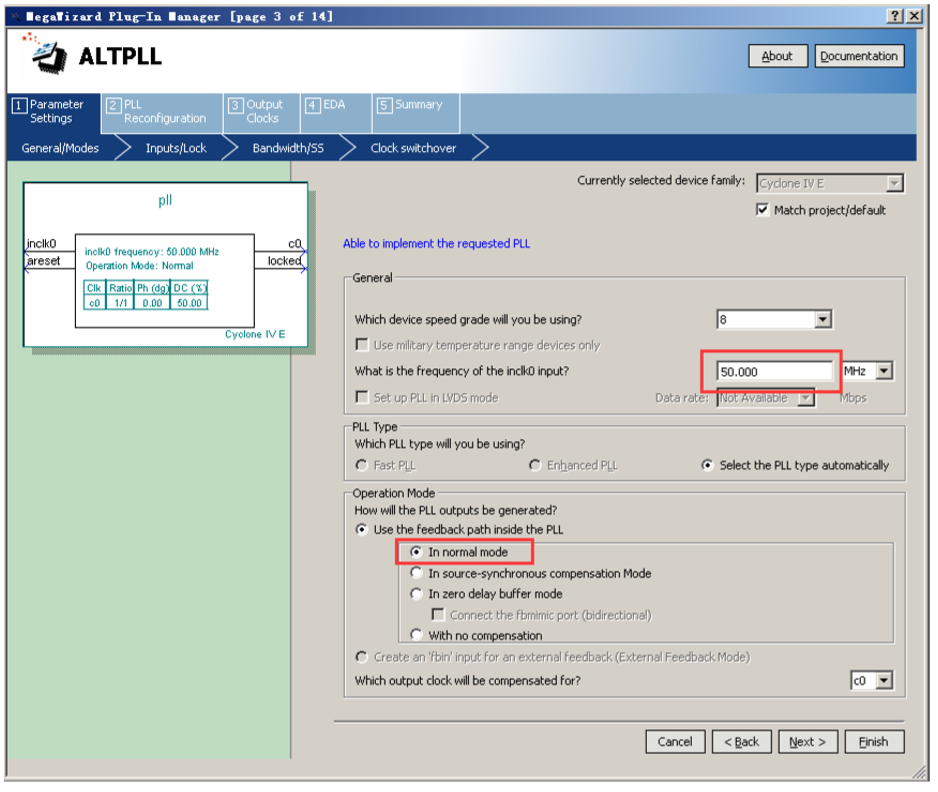Go to Bandwidth/SS sub-page
Viewport: 938px width, 792px height.
pos(288,148)
